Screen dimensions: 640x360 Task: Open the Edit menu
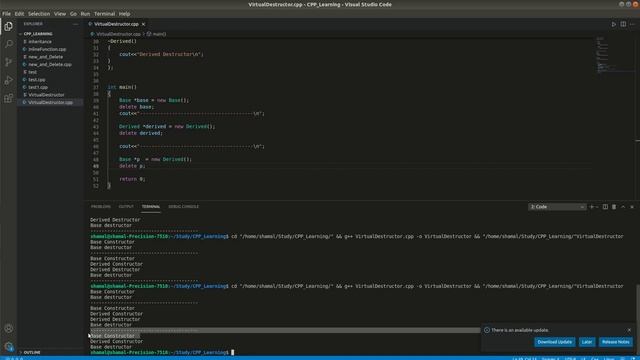19,13
